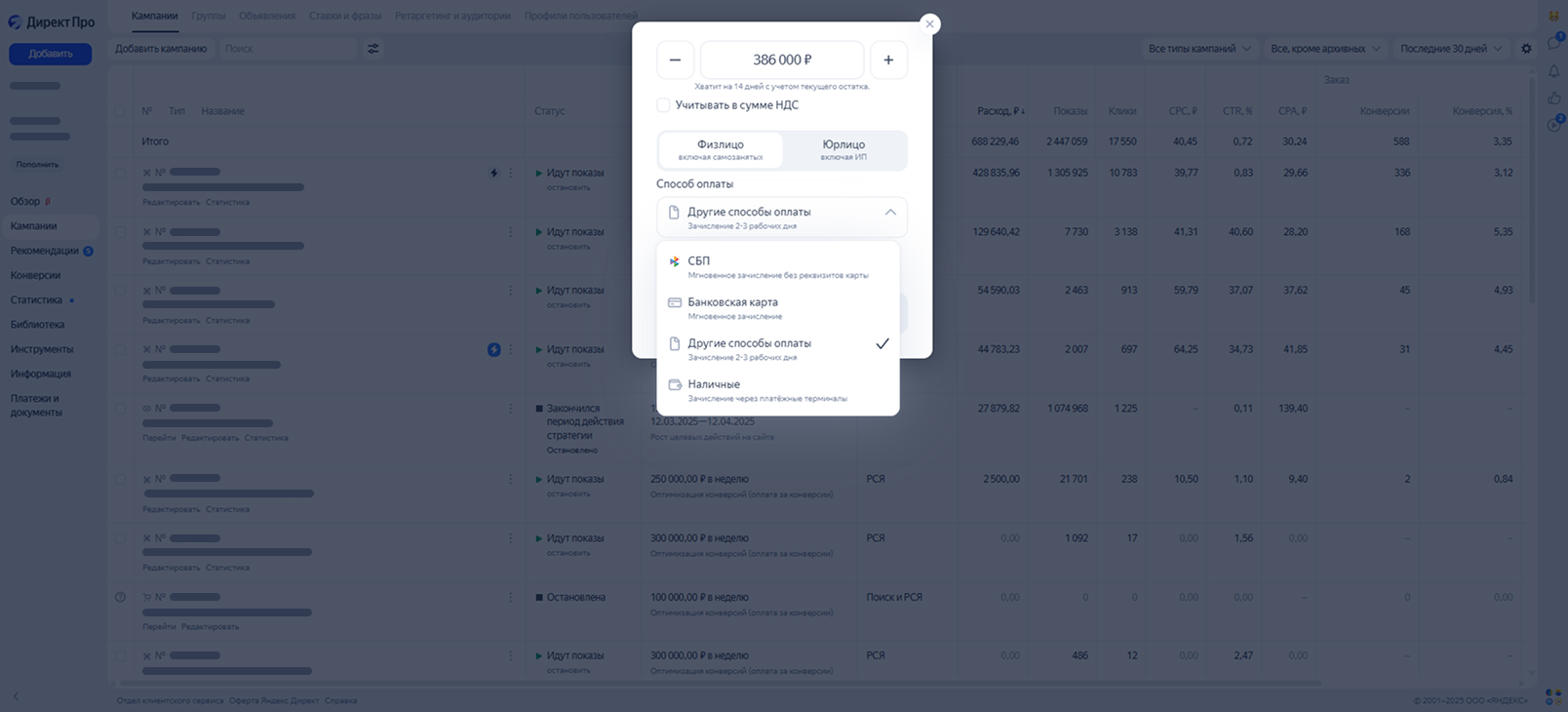Open the notifications bell icon
Image resolution: width=1568 pixels, height=712 pixels.
click(x=1553, y=71)
